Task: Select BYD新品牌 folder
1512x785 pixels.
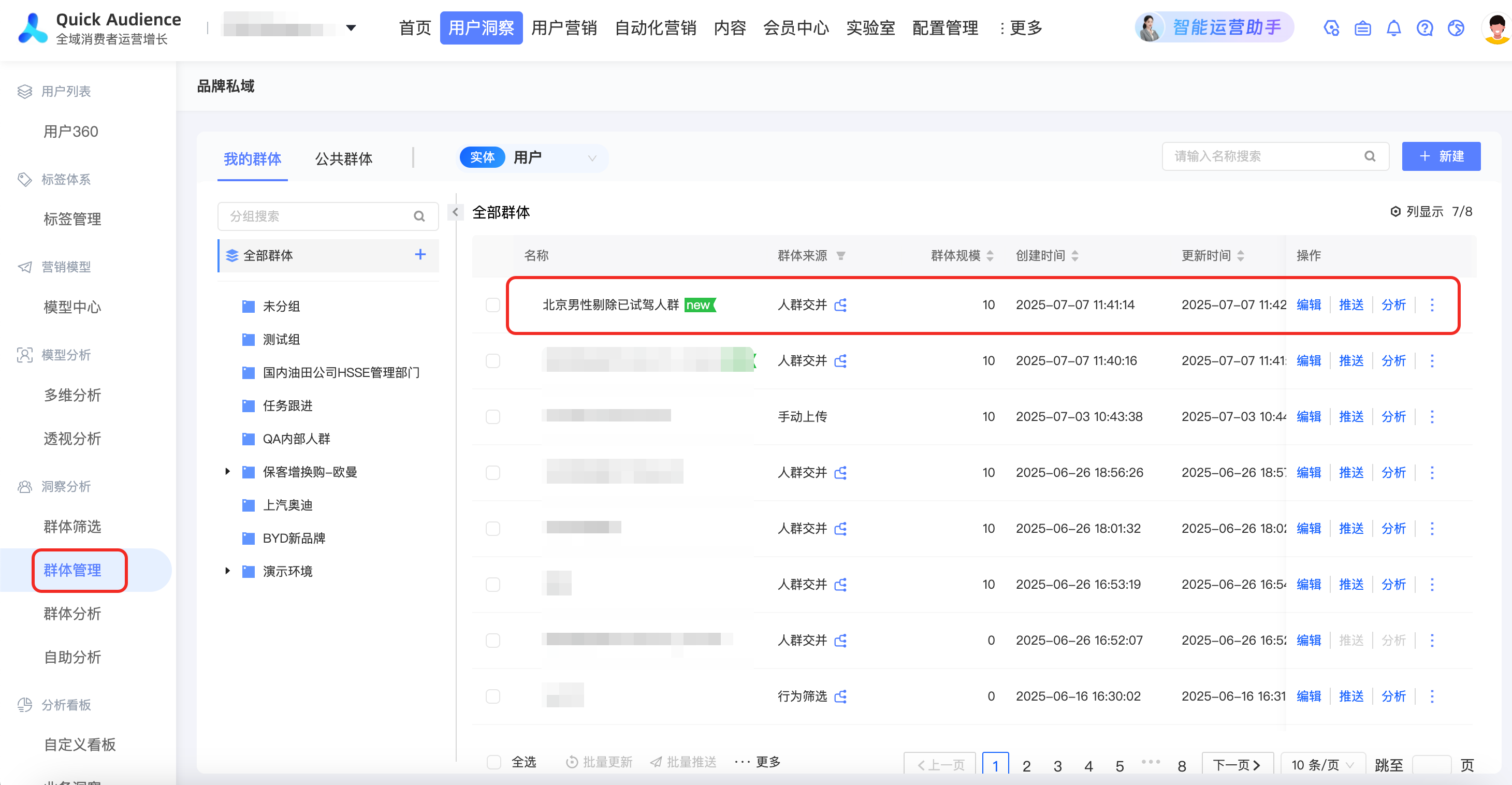Action: (294, 538)
